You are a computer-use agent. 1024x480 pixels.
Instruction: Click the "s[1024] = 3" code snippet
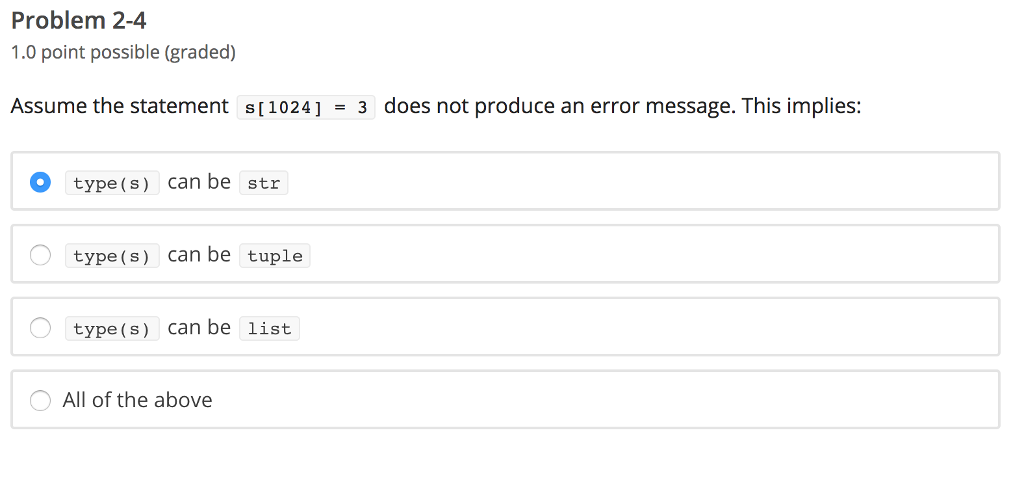pyautogui.click(x=306, y=107)
